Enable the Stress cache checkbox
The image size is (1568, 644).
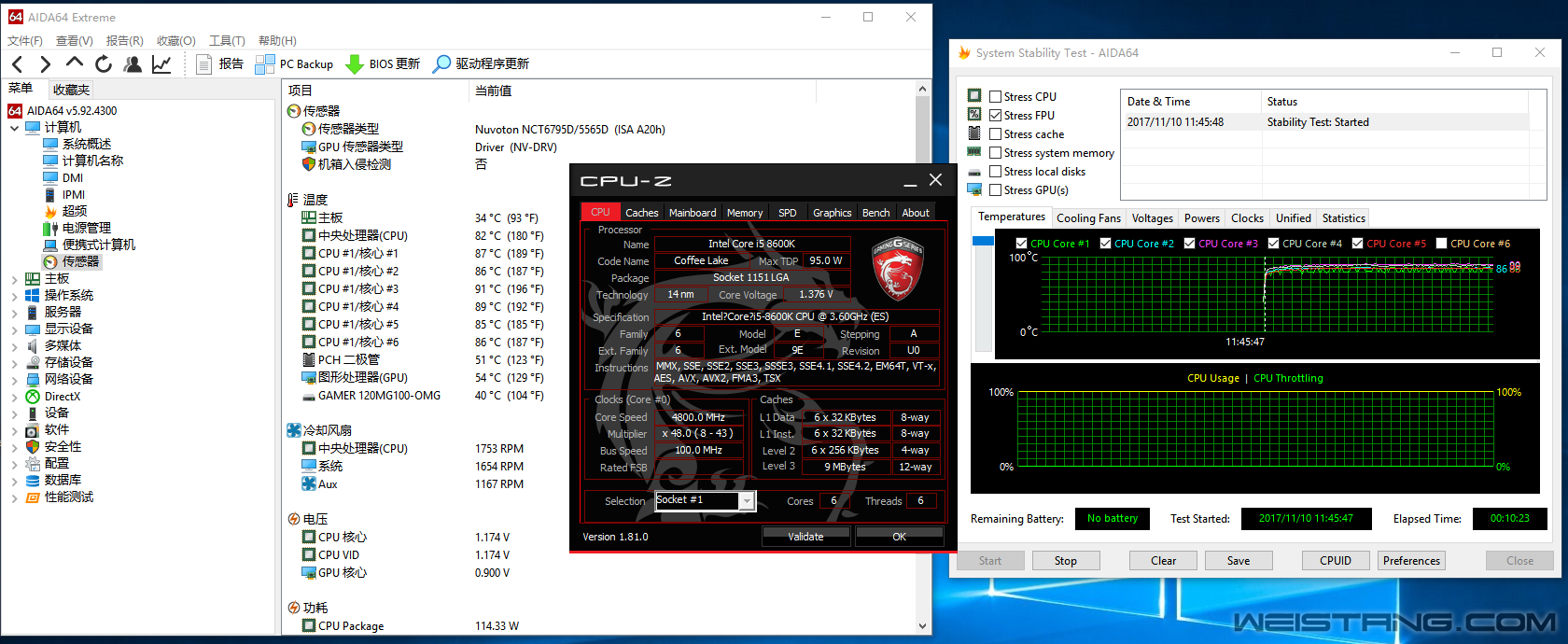996,133
